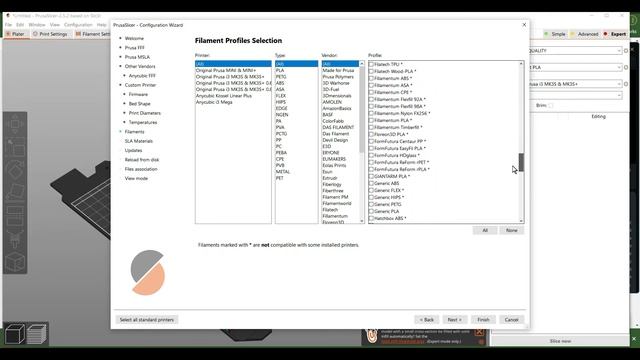This screenshot has height=360, width=640.
Task: Click down arrow of Profile list scrollbar
Action: pyautogui.click(x=521, y=221)
